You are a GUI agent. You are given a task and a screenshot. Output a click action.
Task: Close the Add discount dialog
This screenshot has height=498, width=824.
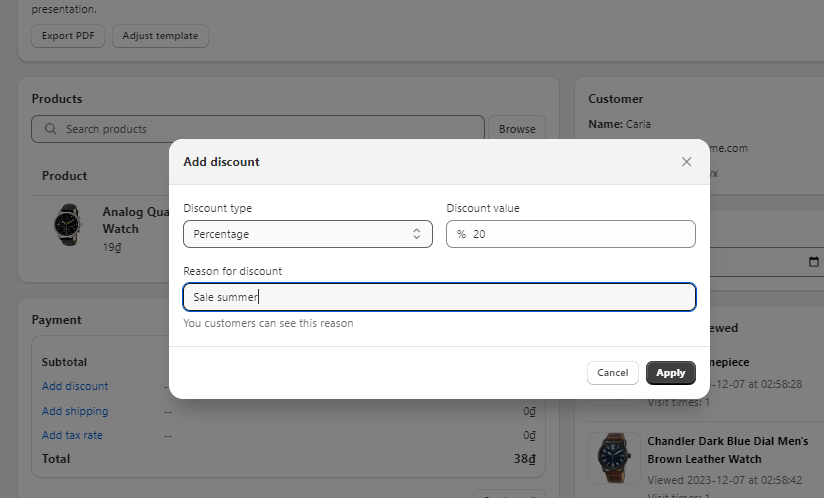tap(686, 162)
